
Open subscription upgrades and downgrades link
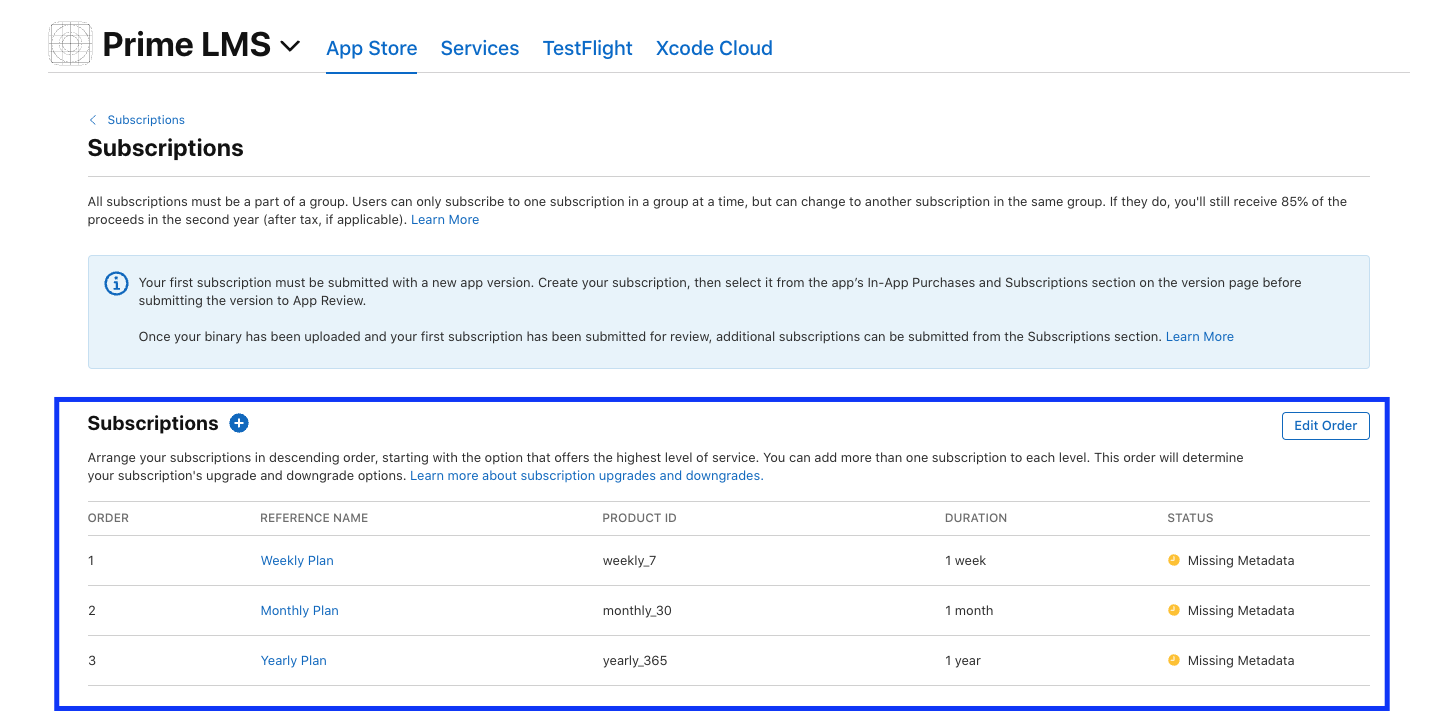(x=586, y=476)
